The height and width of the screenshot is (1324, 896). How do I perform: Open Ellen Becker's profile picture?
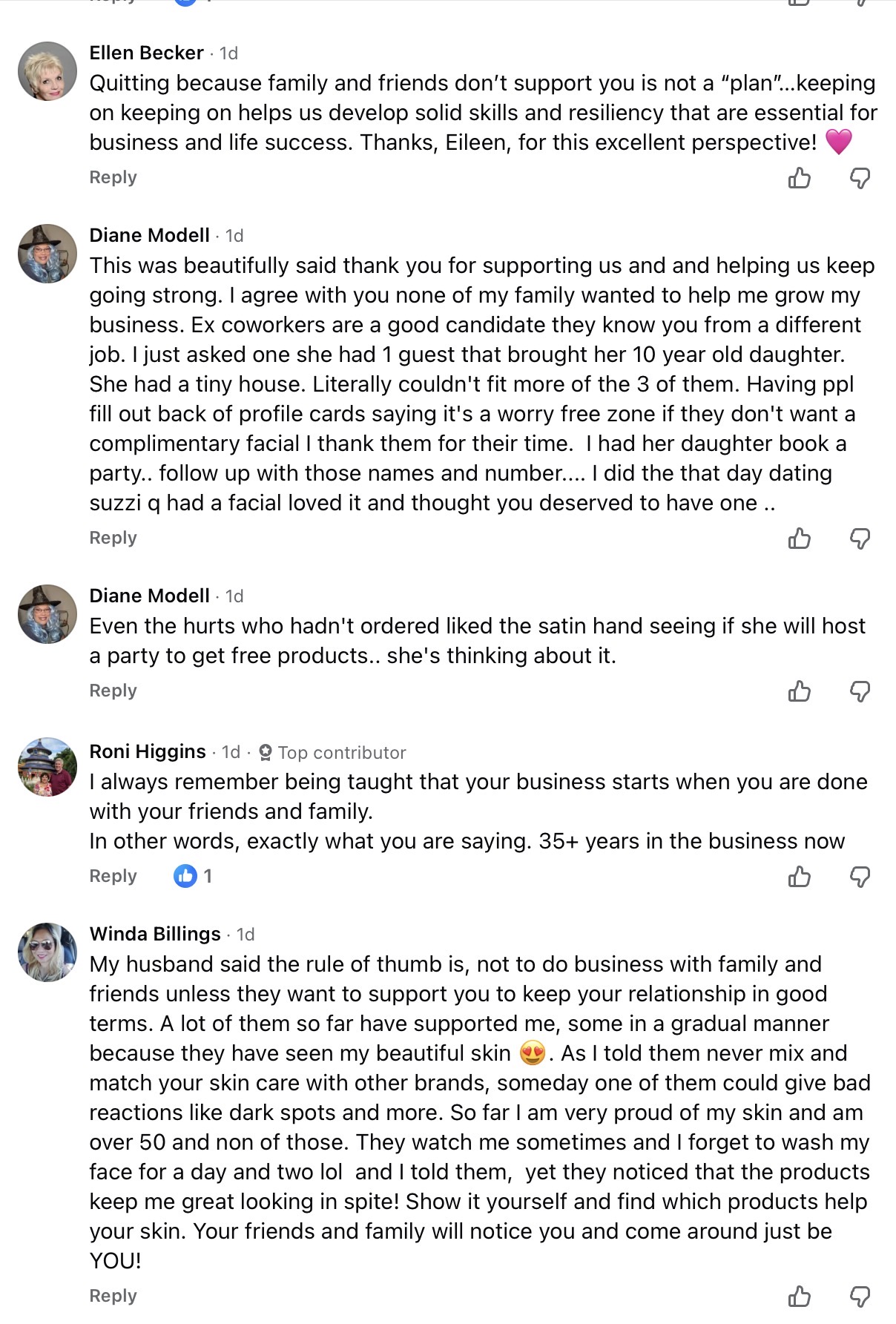(47, 71)
